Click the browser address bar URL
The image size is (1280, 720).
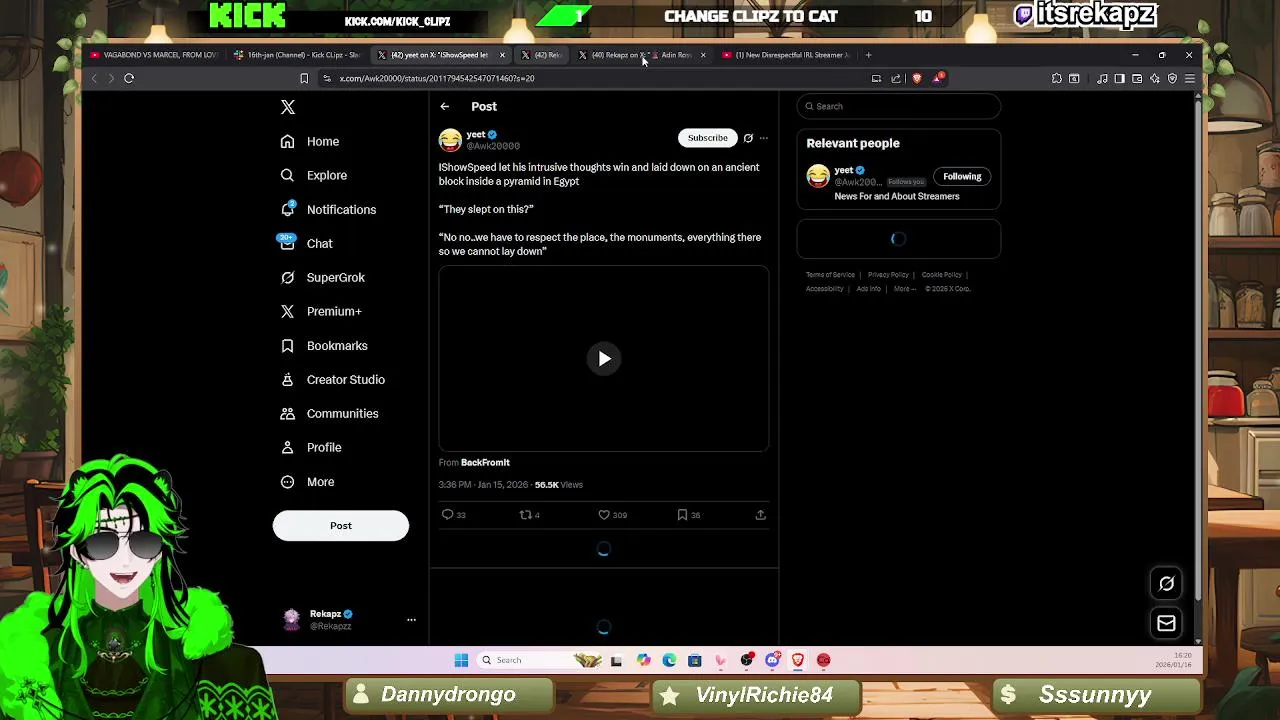pyautogui.click(x=437, y=78)
